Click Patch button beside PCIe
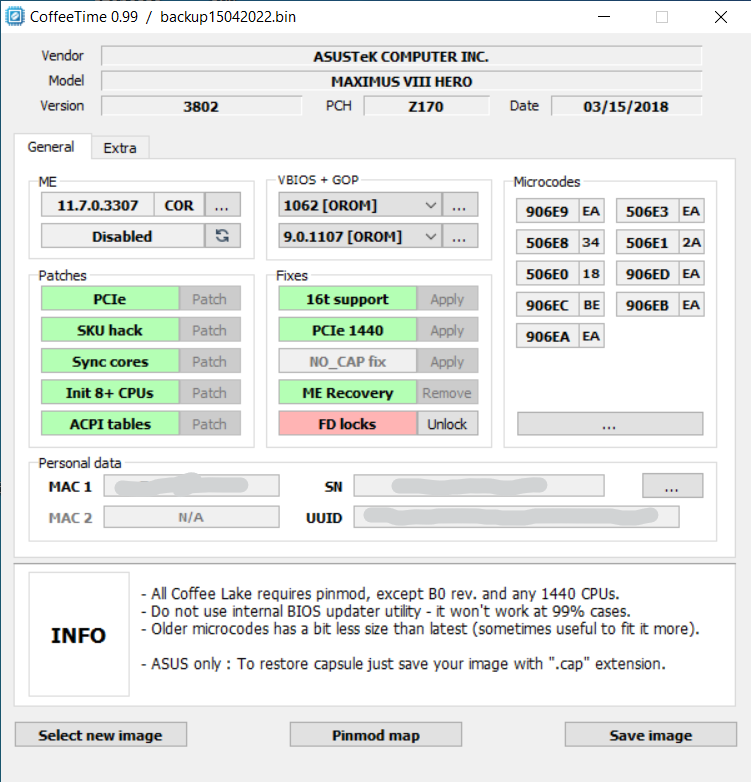 tap(209, 299)
